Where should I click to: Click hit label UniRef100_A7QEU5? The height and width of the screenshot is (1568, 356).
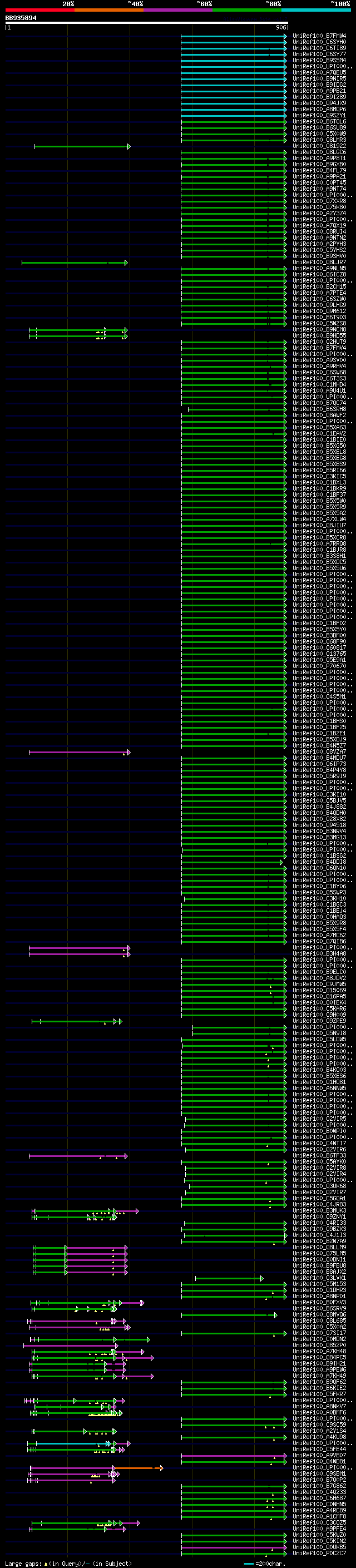pyautogui.click(x=319, y=72)
